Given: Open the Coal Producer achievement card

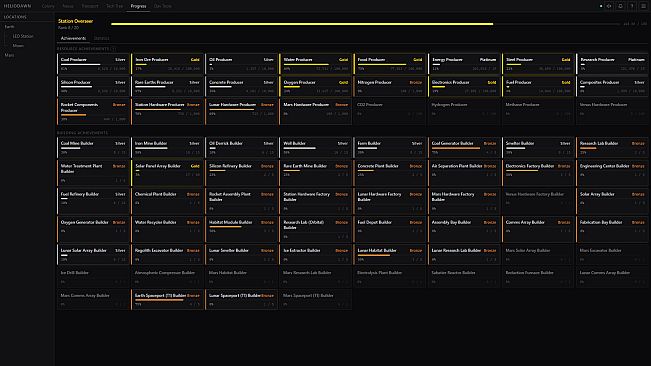Looking at the screenshot, I should (93, 64).
